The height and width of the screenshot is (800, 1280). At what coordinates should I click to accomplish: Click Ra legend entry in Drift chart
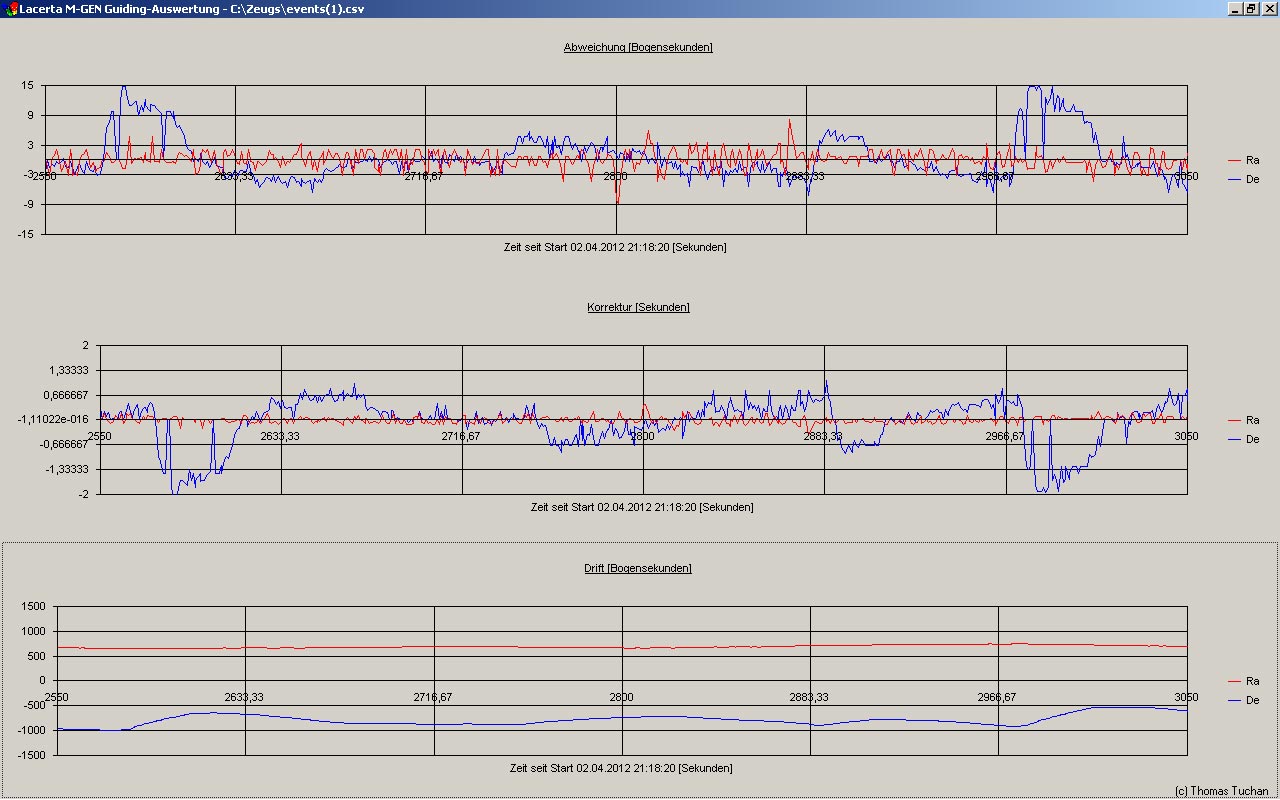coord(1252,681)
